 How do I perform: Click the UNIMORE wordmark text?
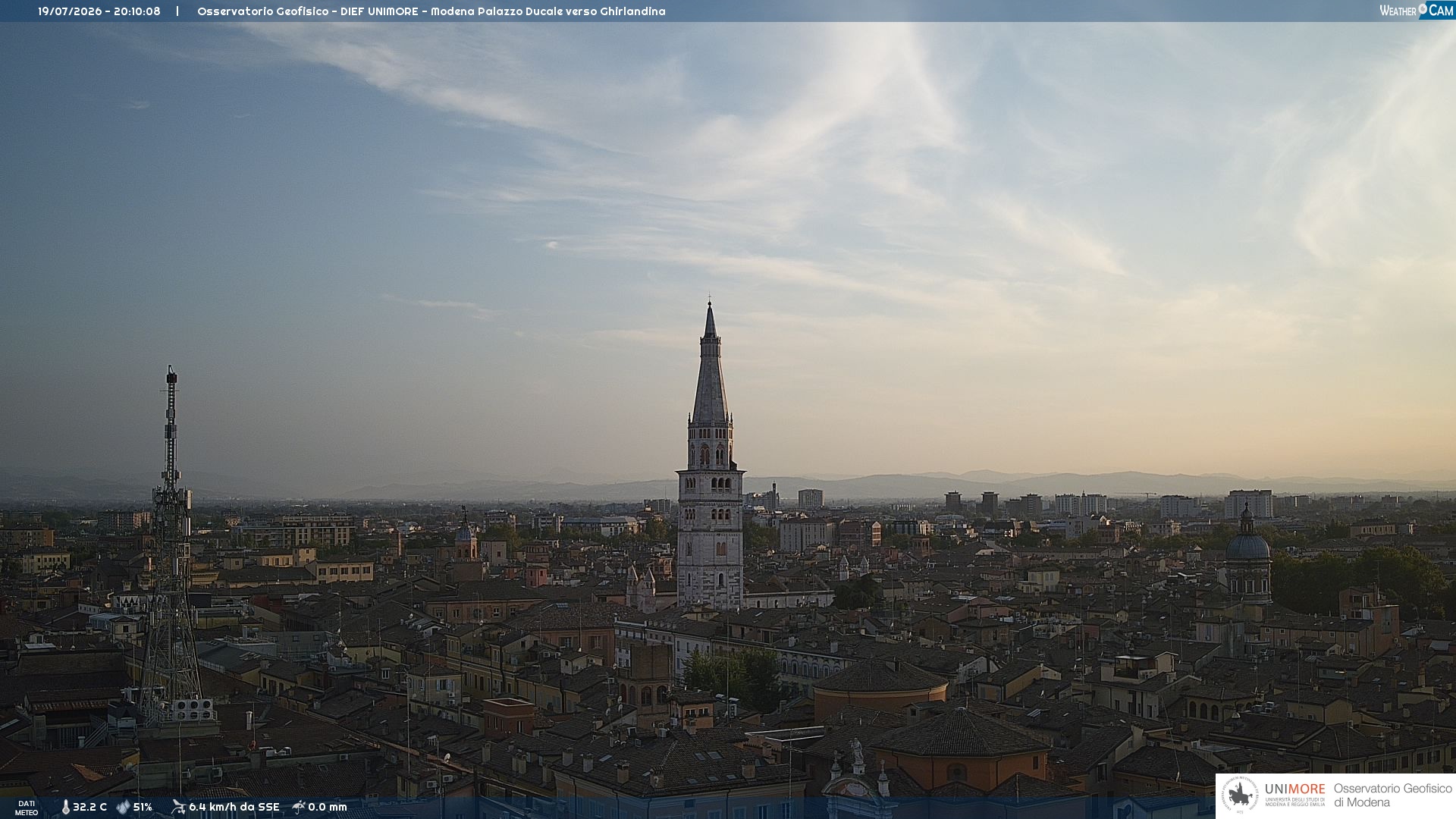tap(1294, 789)
